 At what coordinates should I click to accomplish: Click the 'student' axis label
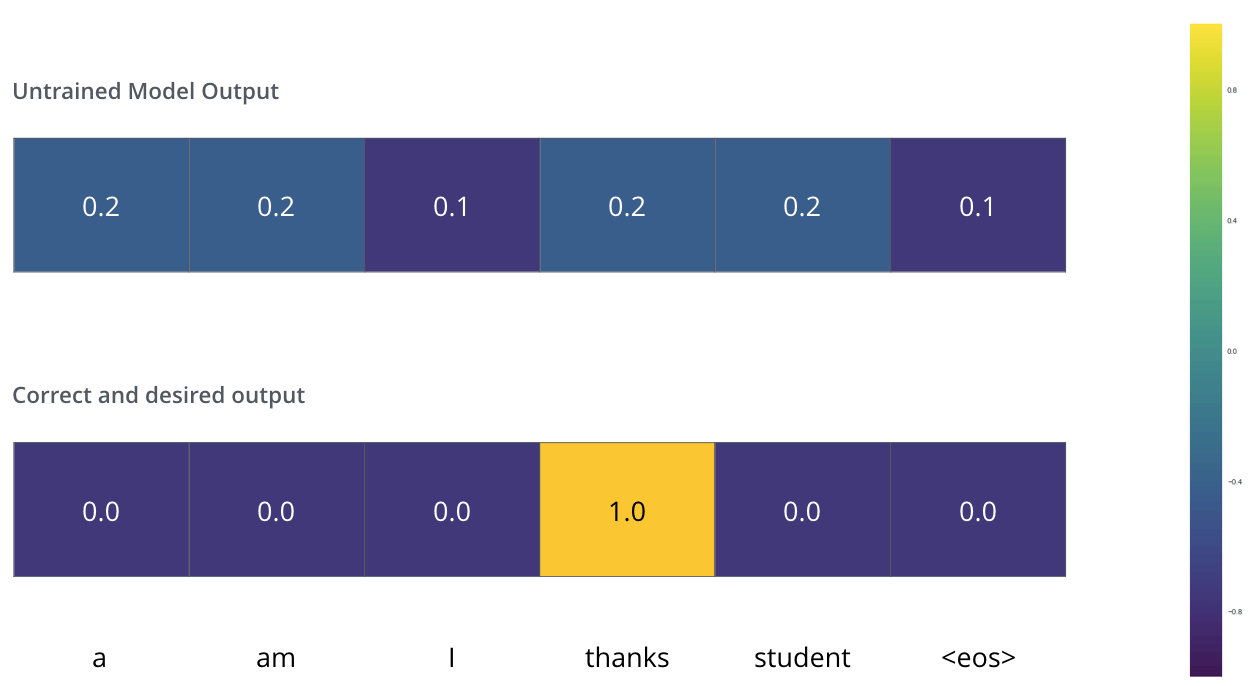[802, 658]
